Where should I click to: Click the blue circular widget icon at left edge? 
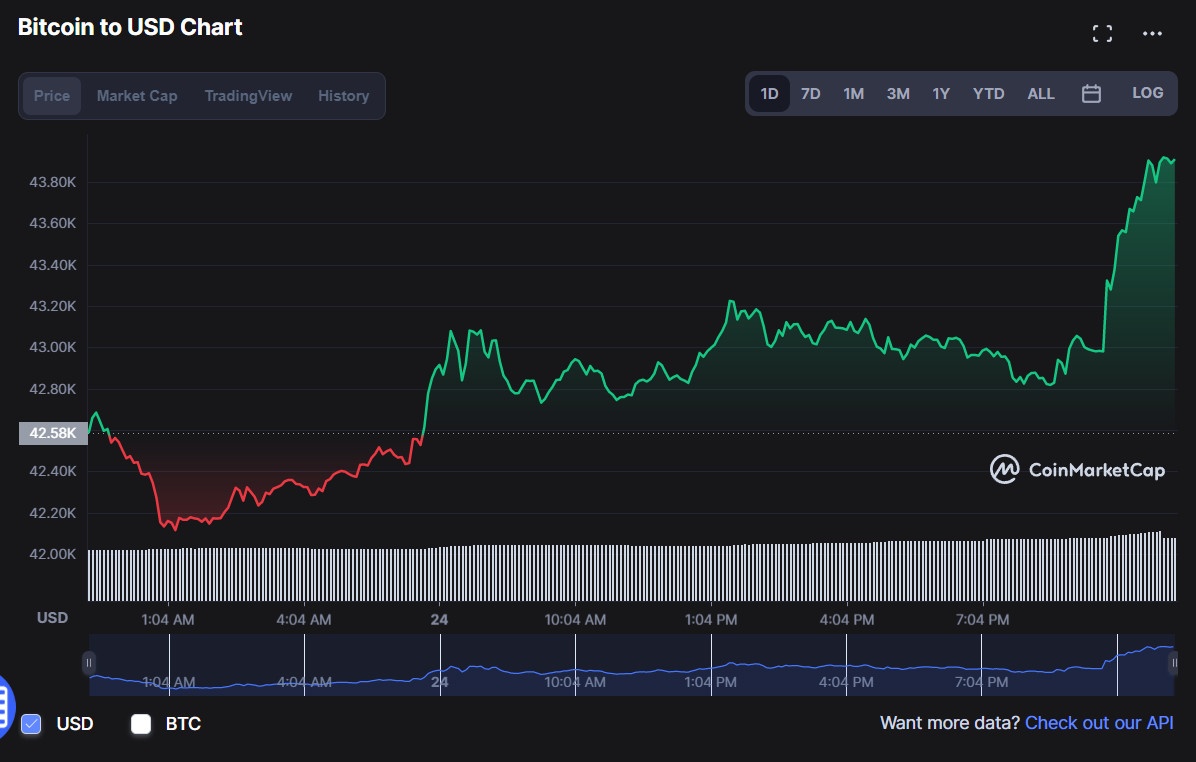4,704
